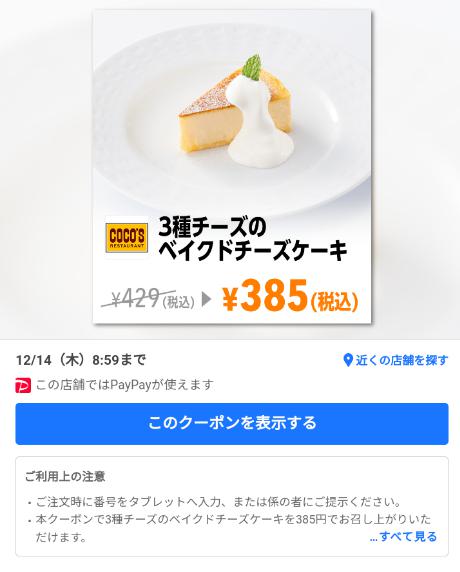Select the 3種チーズのベイクドチーズケーキ title

click(252, 239)
